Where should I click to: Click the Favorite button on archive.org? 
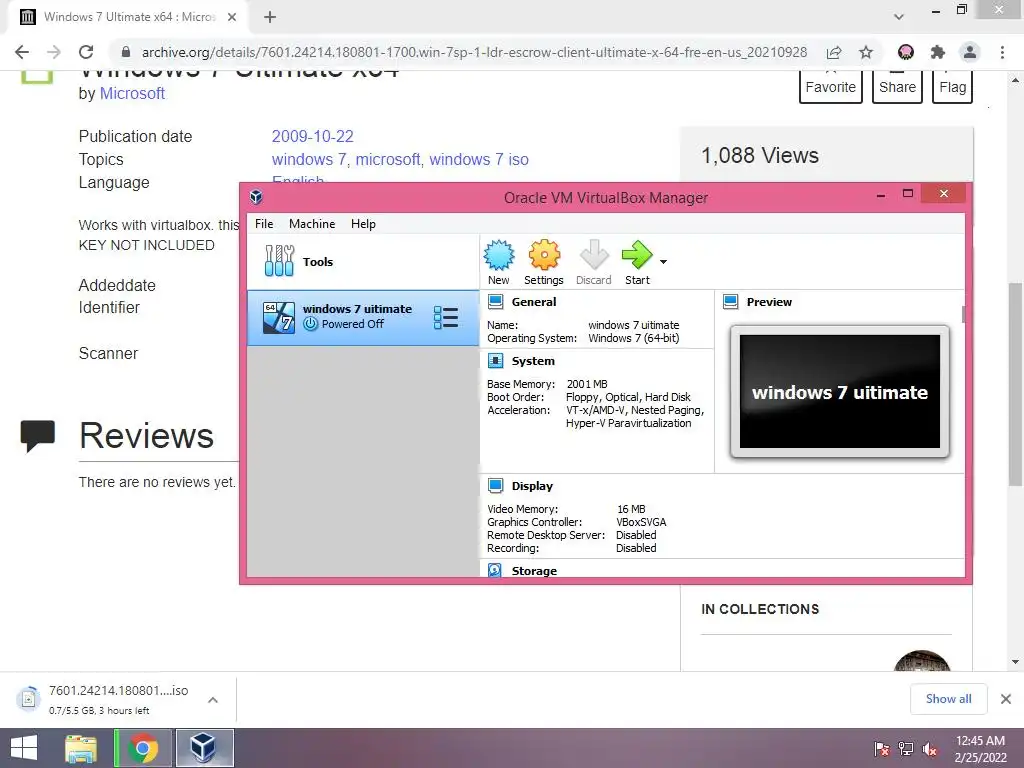coord(831,87)
